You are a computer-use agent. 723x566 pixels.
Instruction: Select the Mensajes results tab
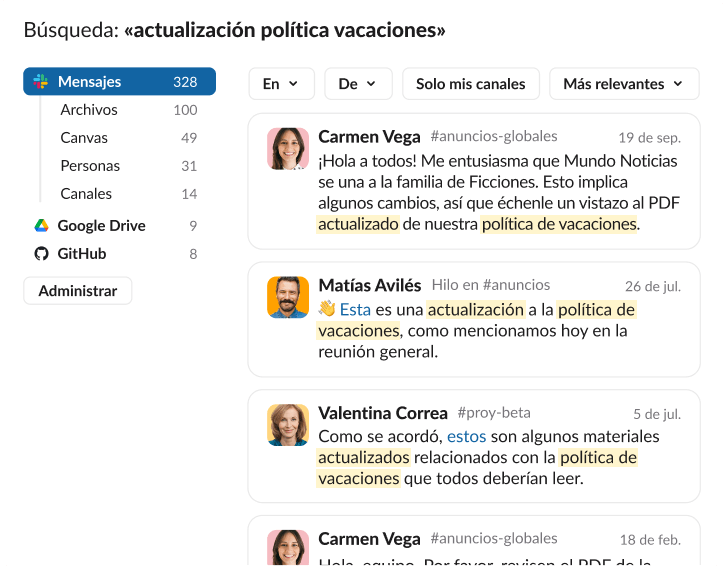tap(119, 82)
